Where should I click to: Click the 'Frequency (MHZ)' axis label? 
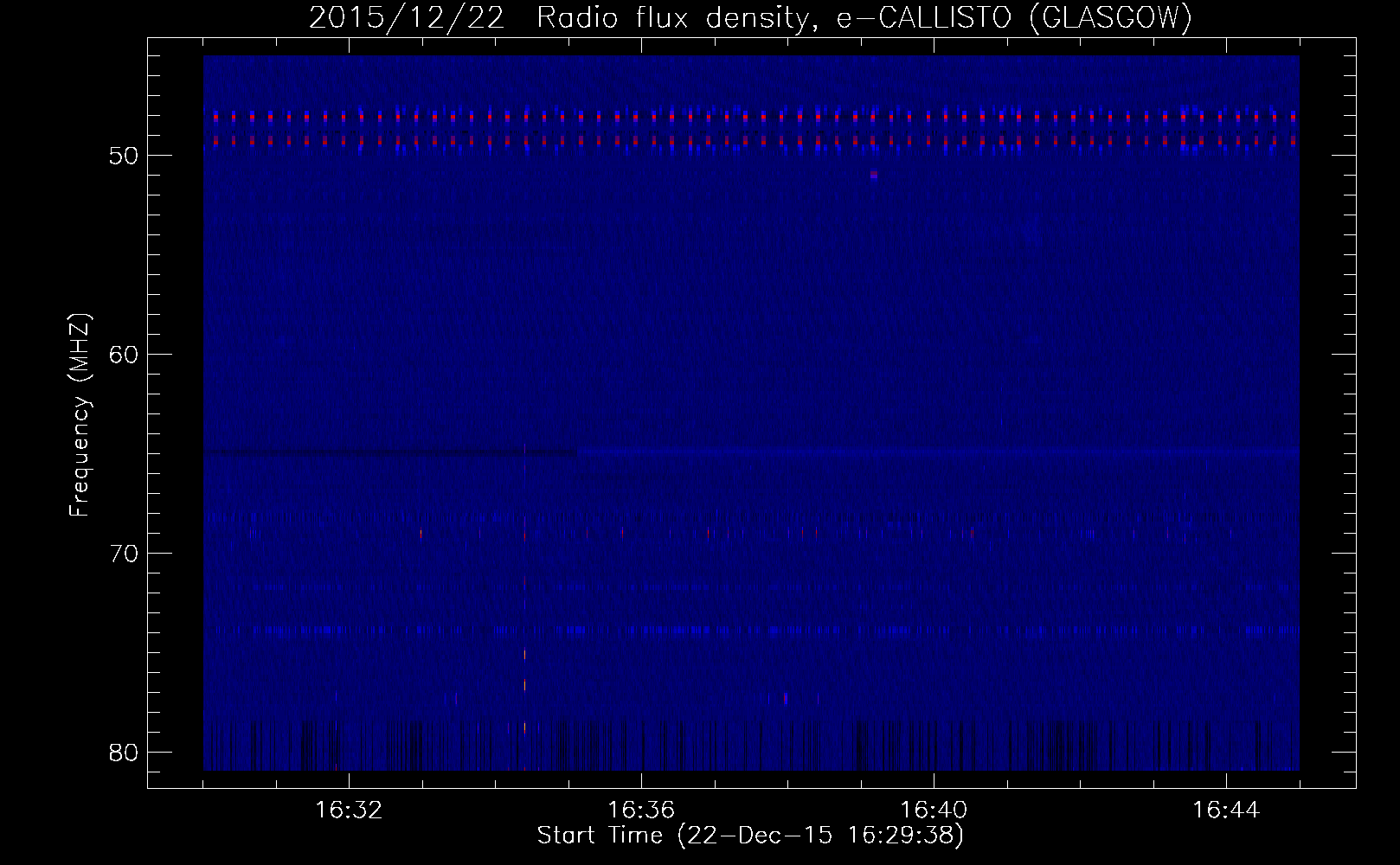(x=80, y=415)
